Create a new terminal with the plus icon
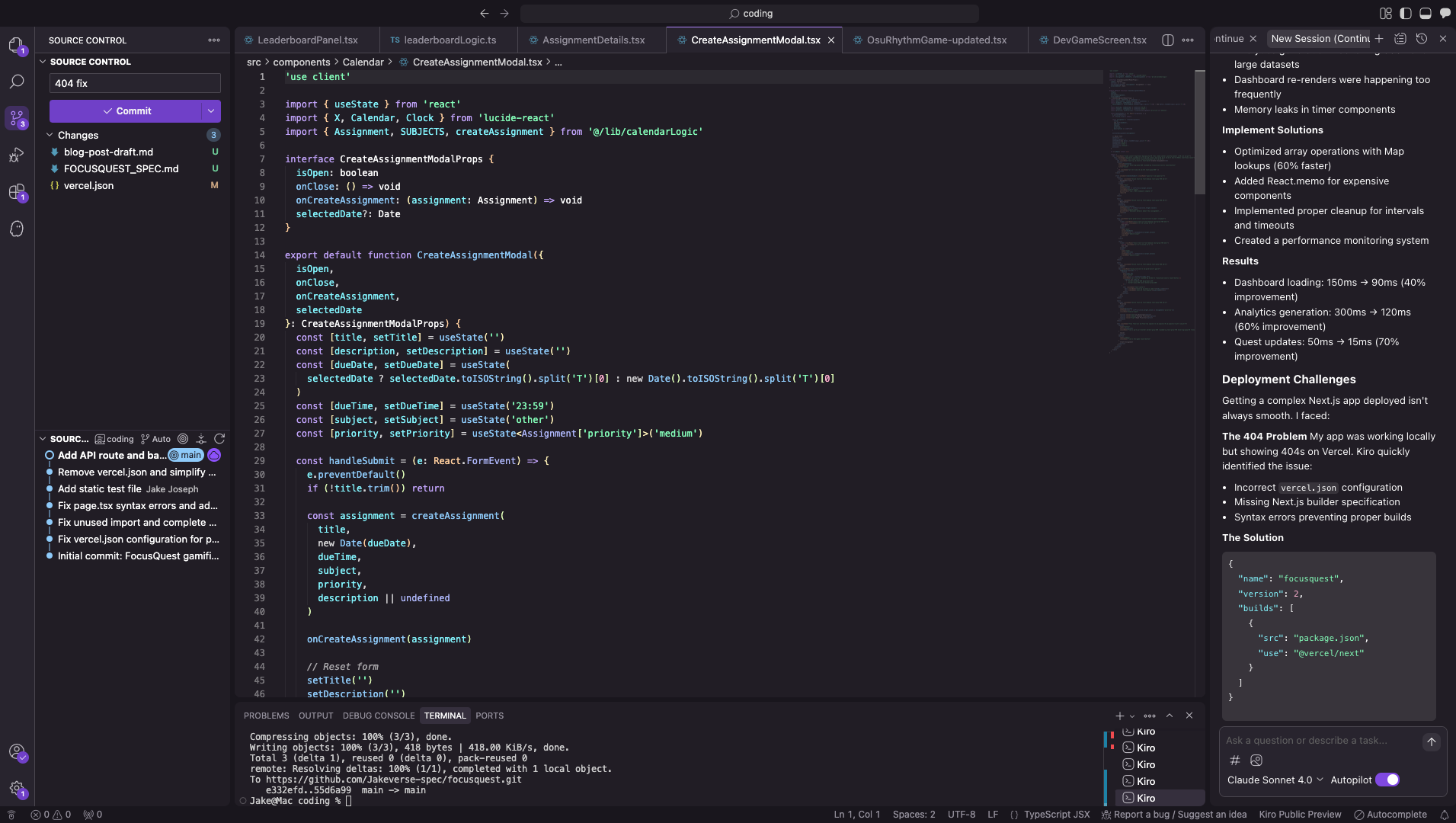This screenshot has width=1456, height=823. click(1119, 716)
